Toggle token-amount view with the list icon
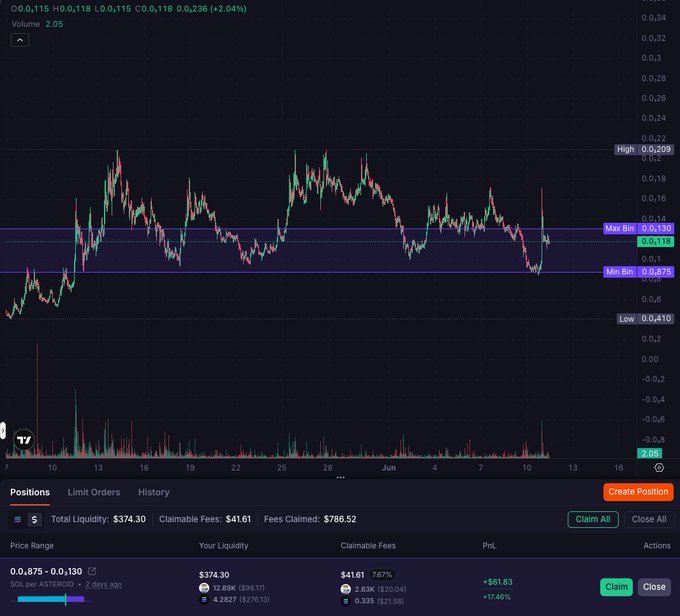The width and height of the screenshot is (680, 616). [18, 519]
